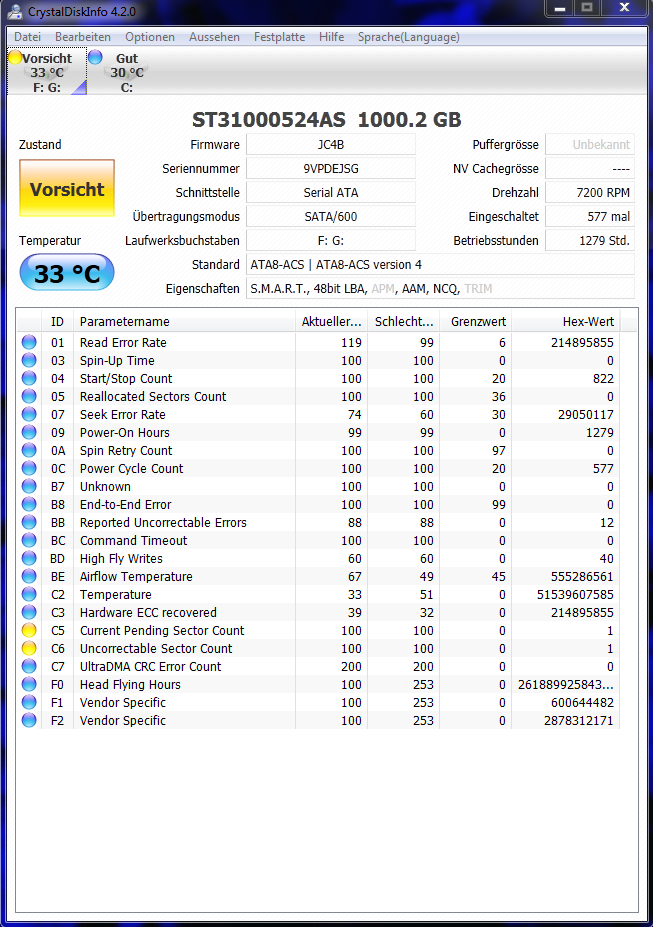Click the Eingeschaltet field 577 mal
Screen dimensions: 653x927
[590, 216]
